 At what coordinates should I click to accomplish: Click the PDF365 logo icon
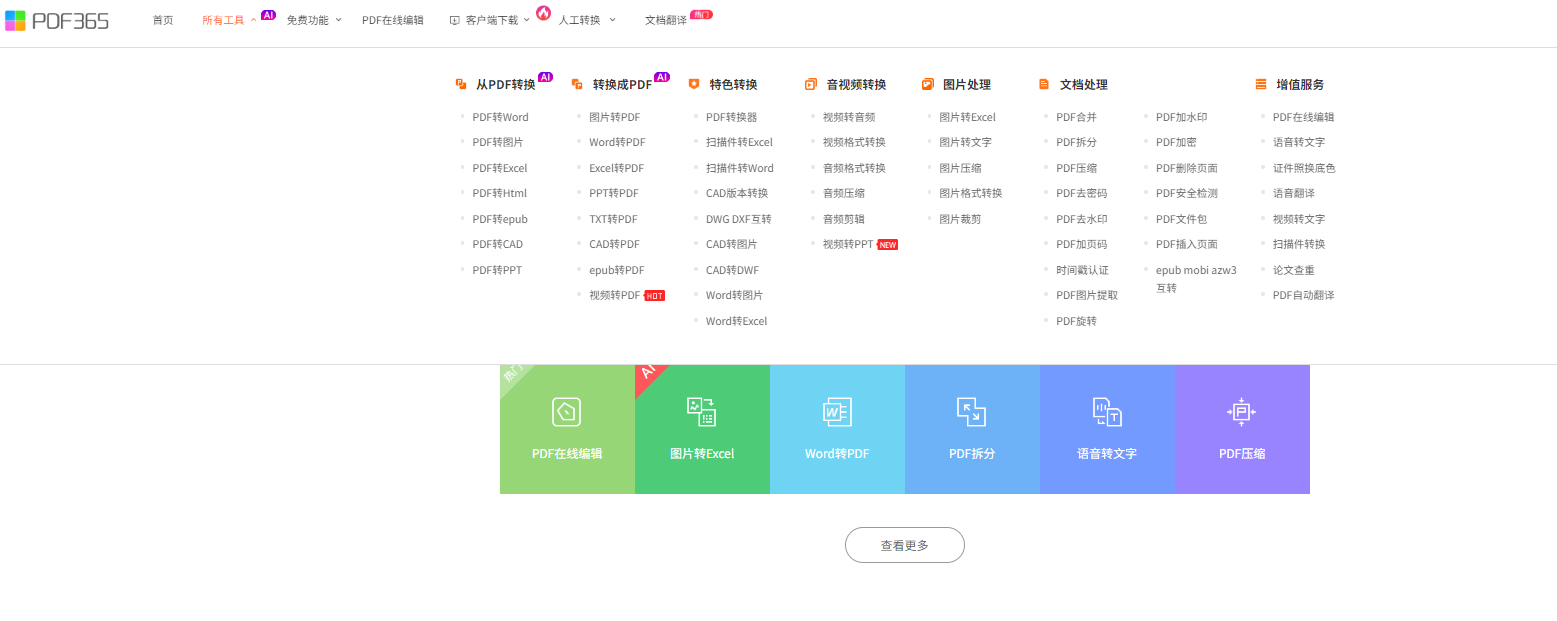pos(15,21)
